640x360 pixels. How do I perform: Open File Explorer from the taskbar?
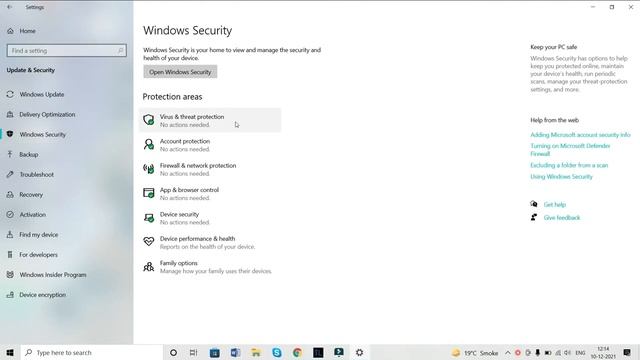coord(256,352)
